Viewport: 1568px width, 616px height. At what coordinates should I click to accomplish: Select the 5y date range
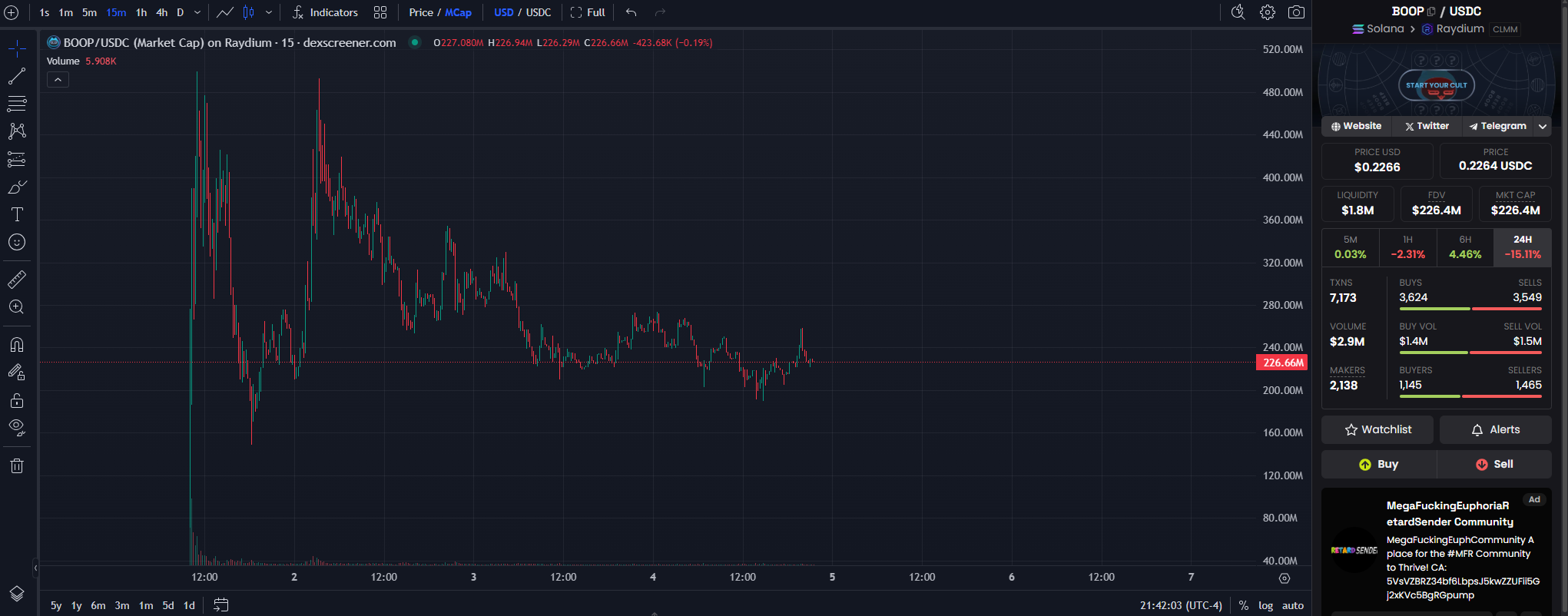coord(56,605)
